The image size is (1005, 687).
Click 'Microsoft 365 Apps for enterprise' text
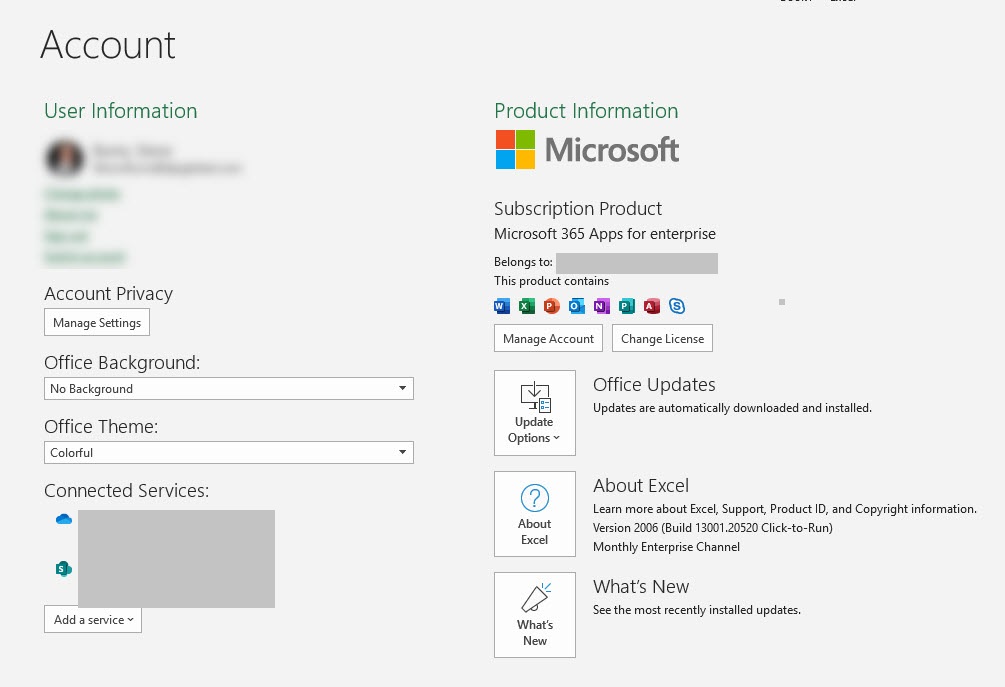tap(604, 234)
